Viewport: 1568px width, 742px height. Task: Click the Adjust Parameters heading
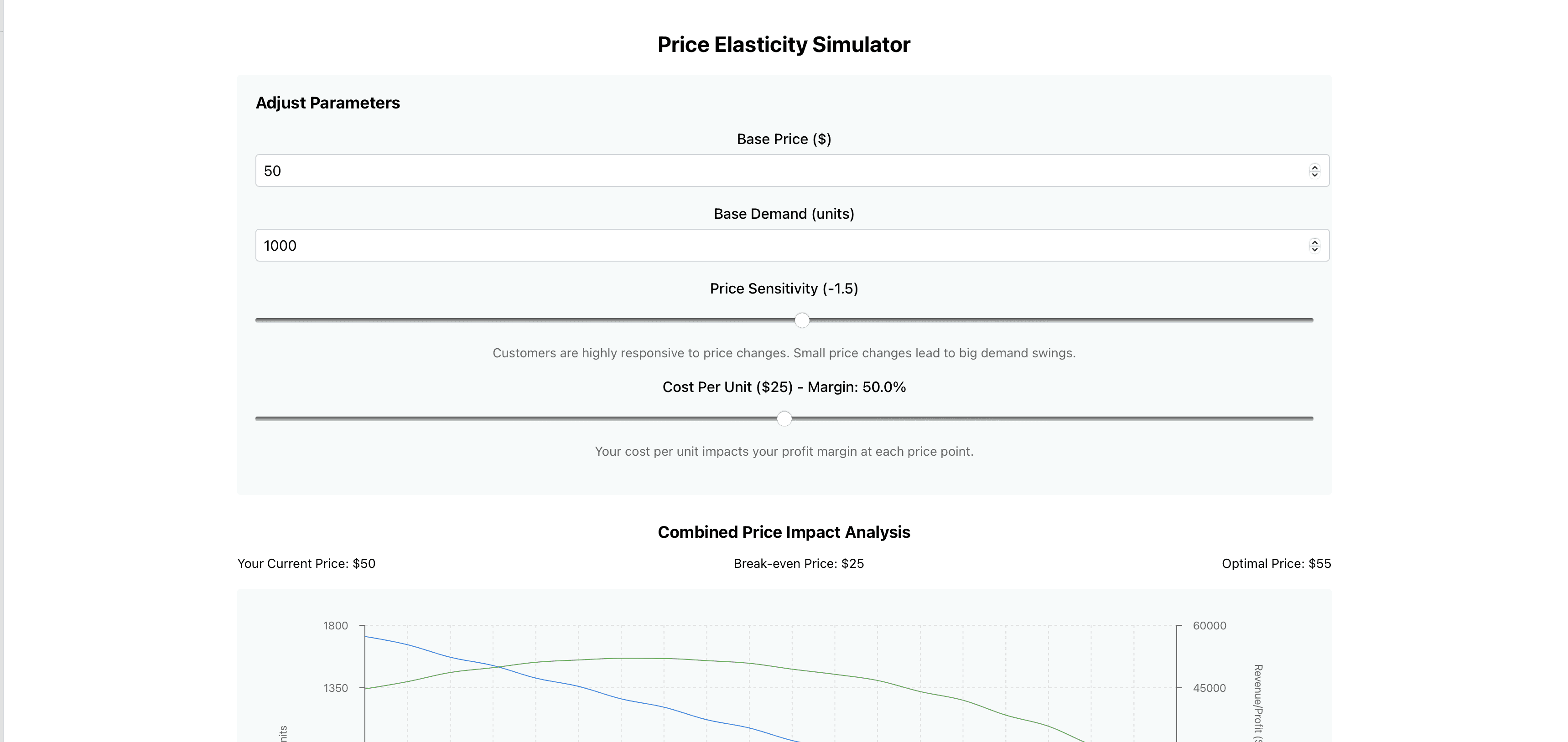point(327,103)
